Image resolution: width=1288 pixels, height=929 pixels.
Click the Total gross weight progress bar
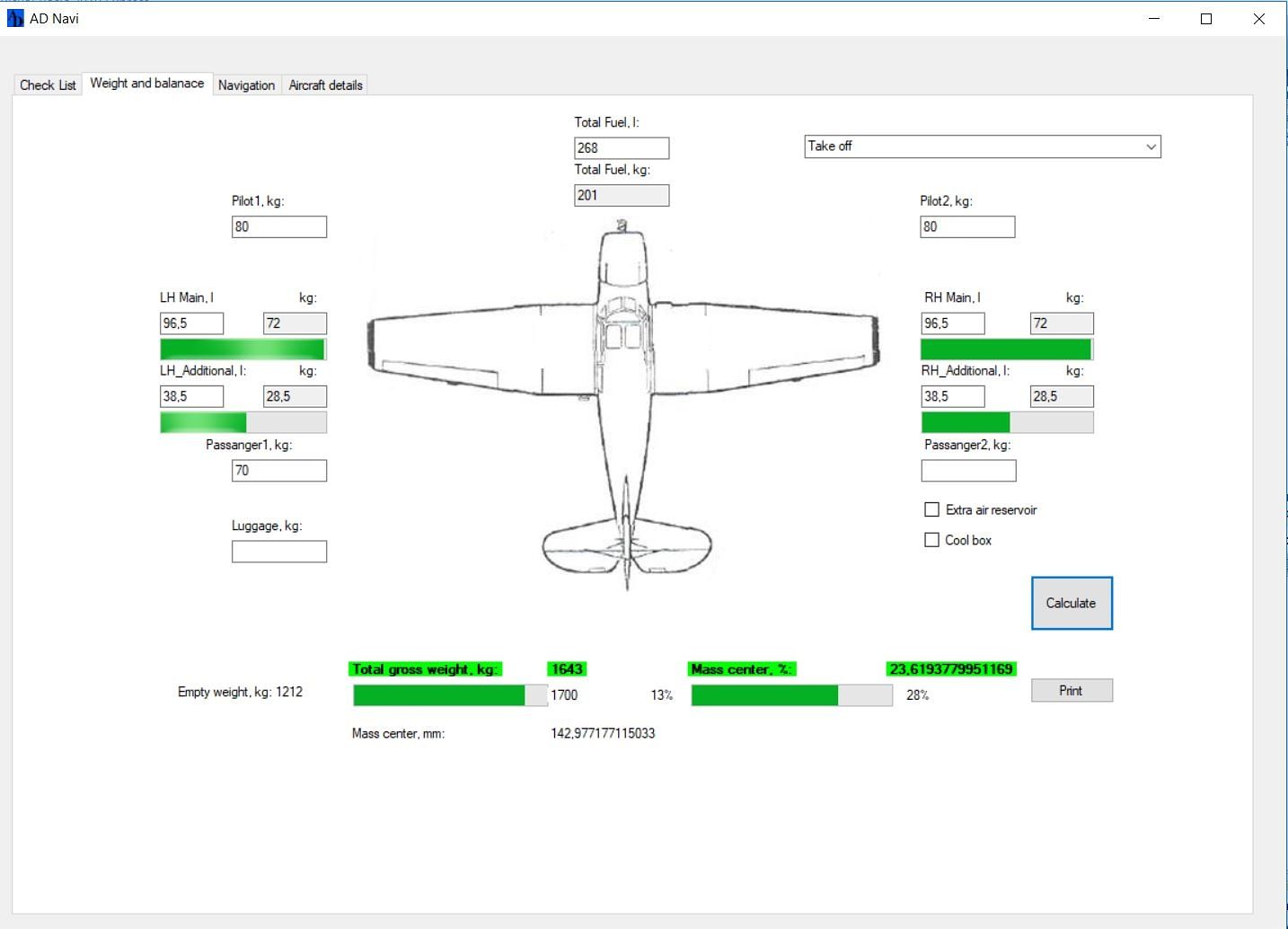(449, 695)
